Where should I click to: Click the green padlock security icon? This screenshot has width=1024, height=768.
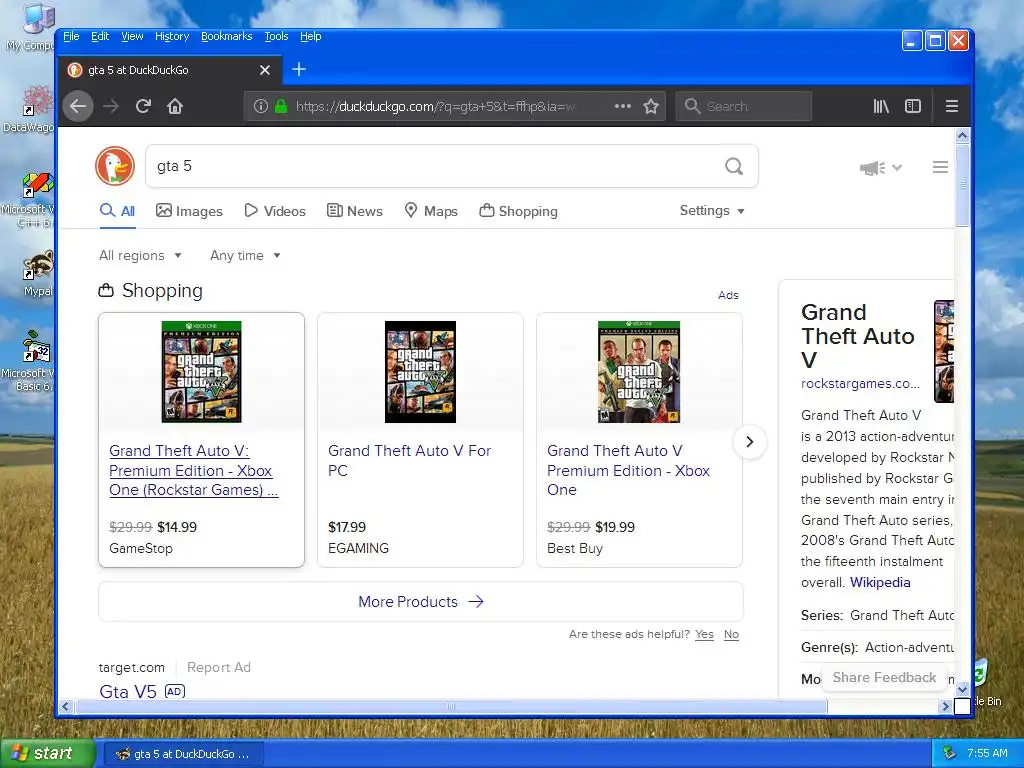(x=281, y=106)
